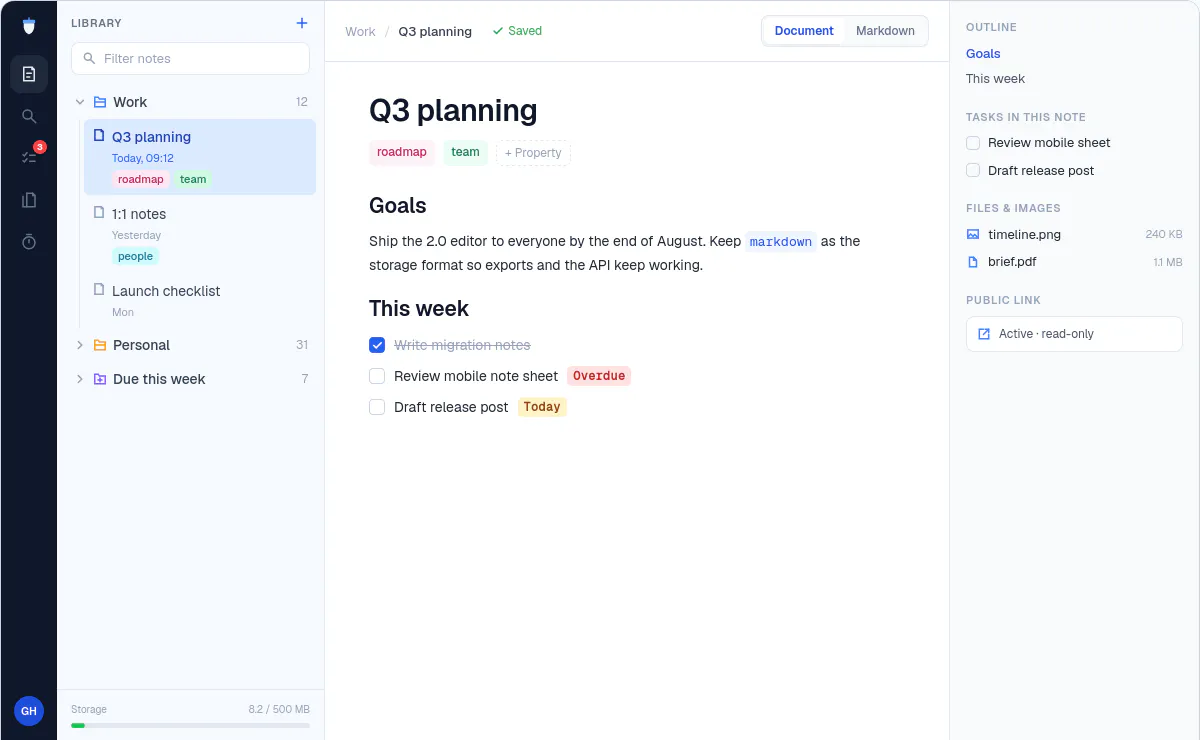The height and width of the screenshot is (740, 1200).
Task: Click the Overdue label on mobile sheet task
Action: 599,376
